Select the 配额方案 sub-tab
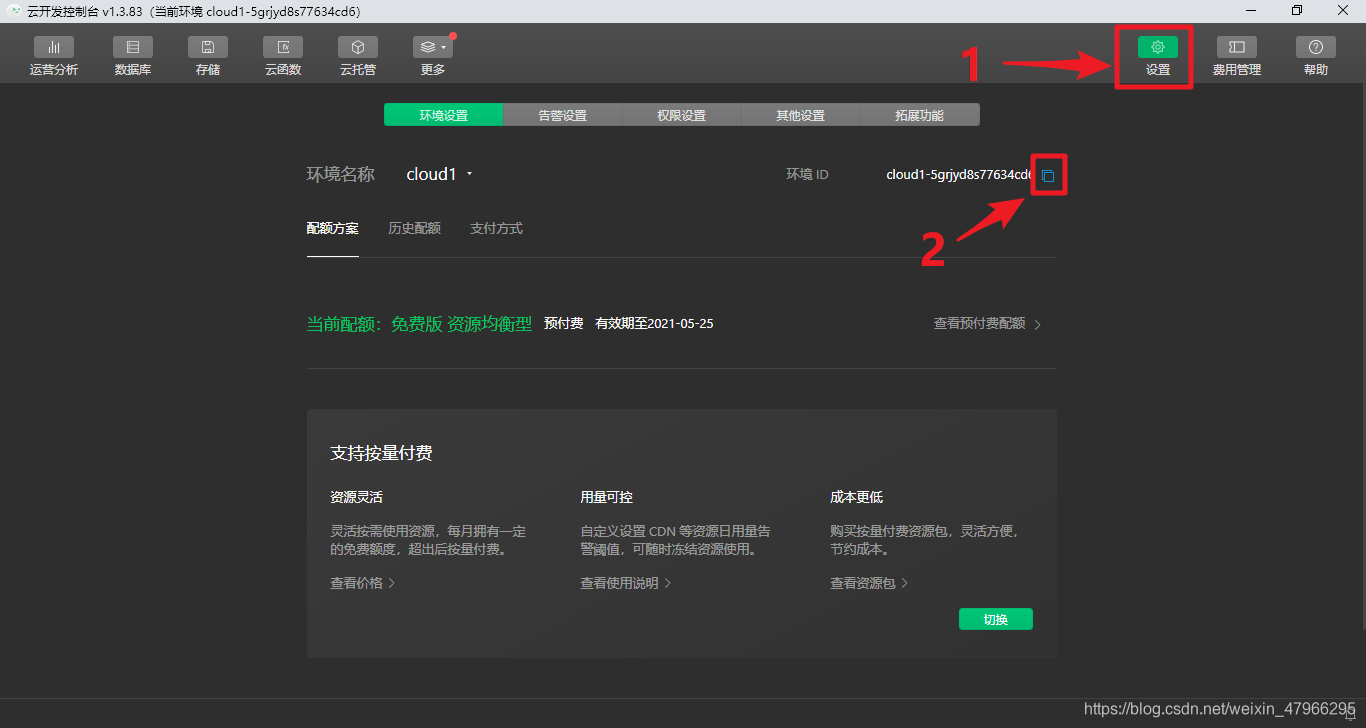 coord(332,228)
